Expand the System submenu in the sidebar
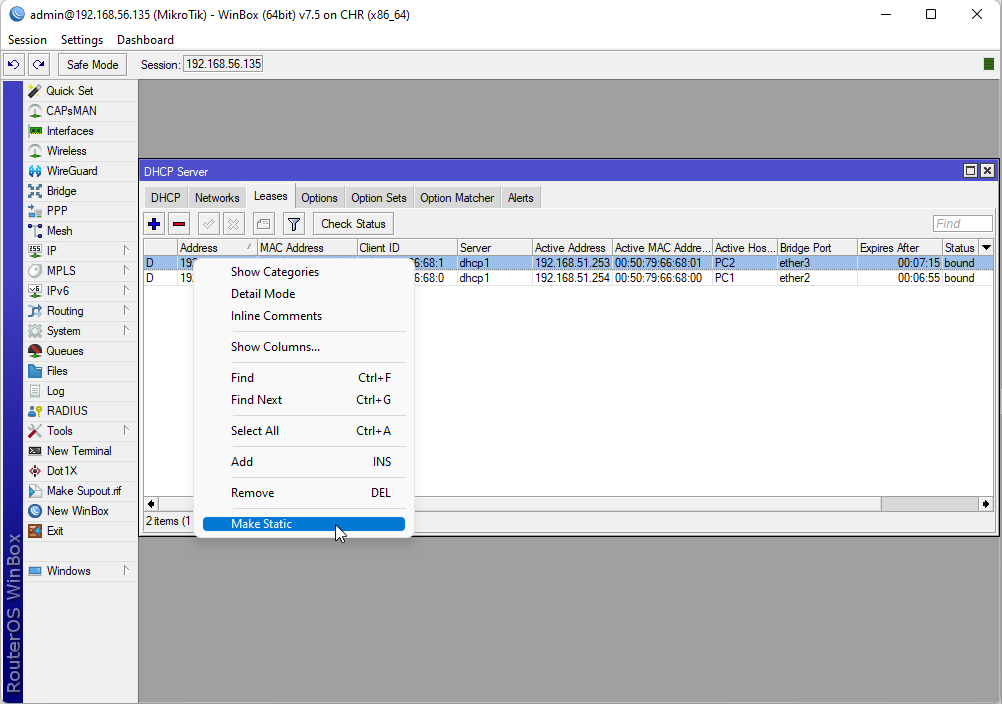This screenshot has height=704, width=1002. (x=128, y=330)
